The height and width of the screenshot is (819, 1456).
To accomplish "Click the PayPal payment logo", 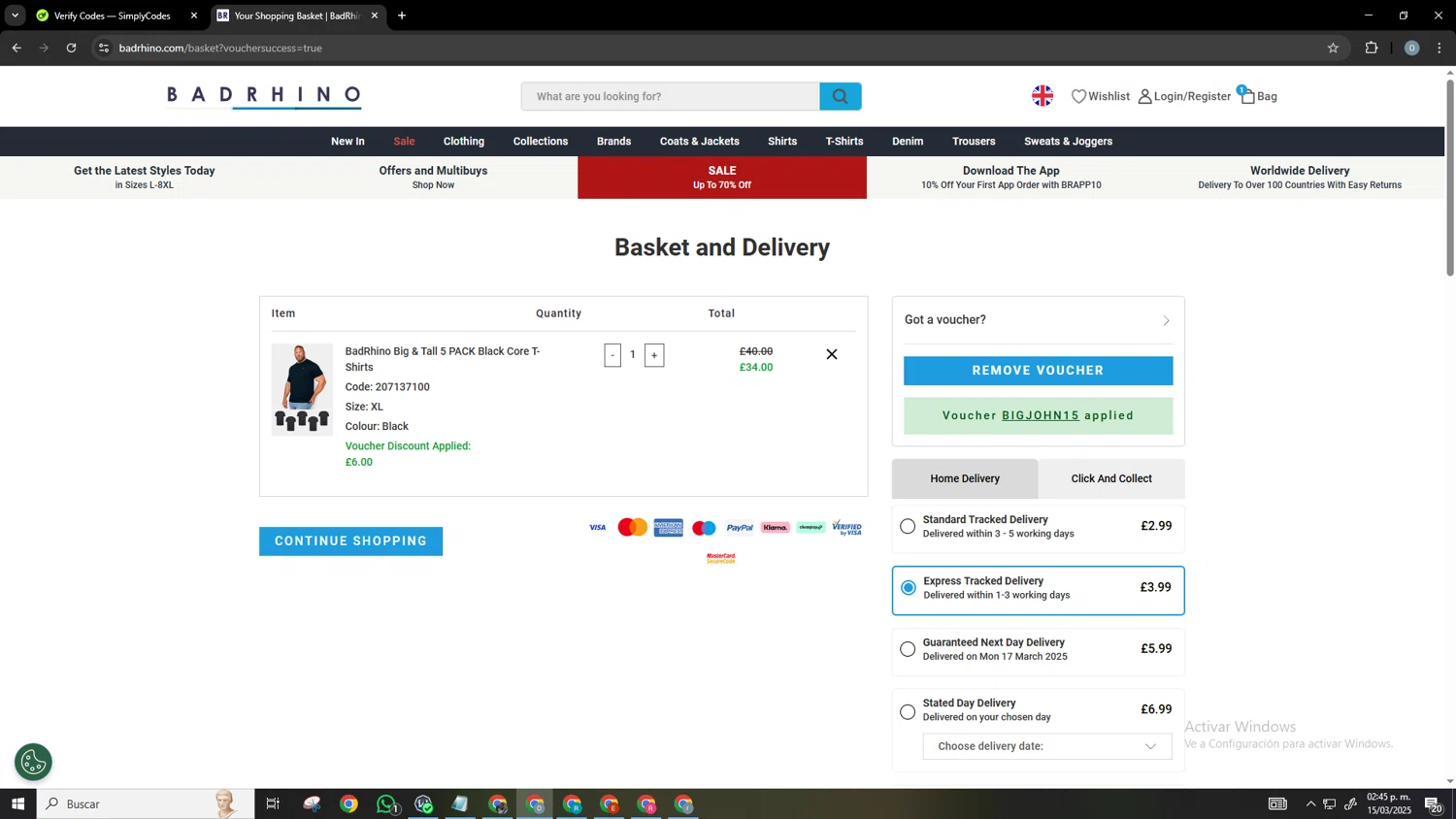I will [x=740, y=528].
